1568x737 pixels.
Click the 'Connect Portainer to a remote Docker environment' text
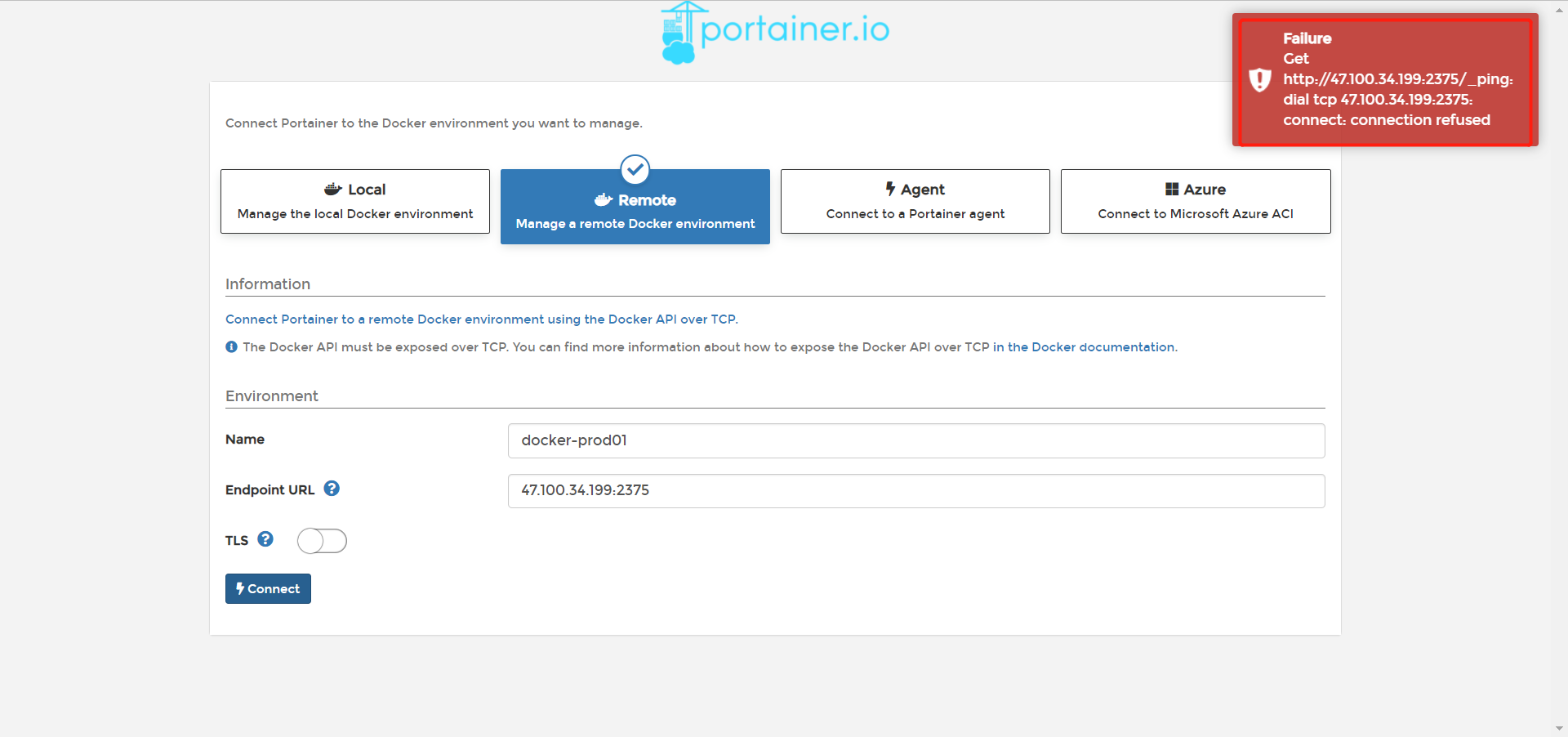482,319
